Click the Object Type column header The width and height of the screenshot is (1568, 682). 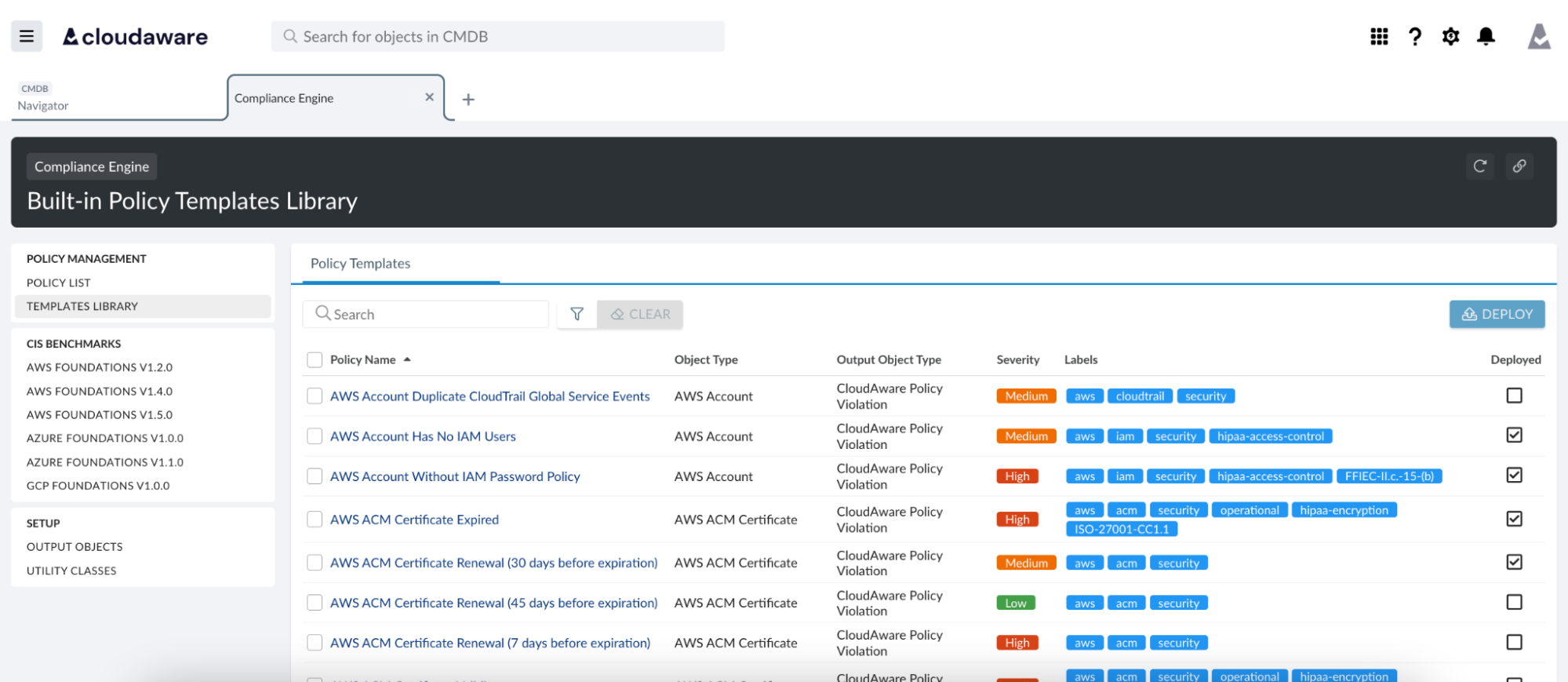tap(706, 359)
